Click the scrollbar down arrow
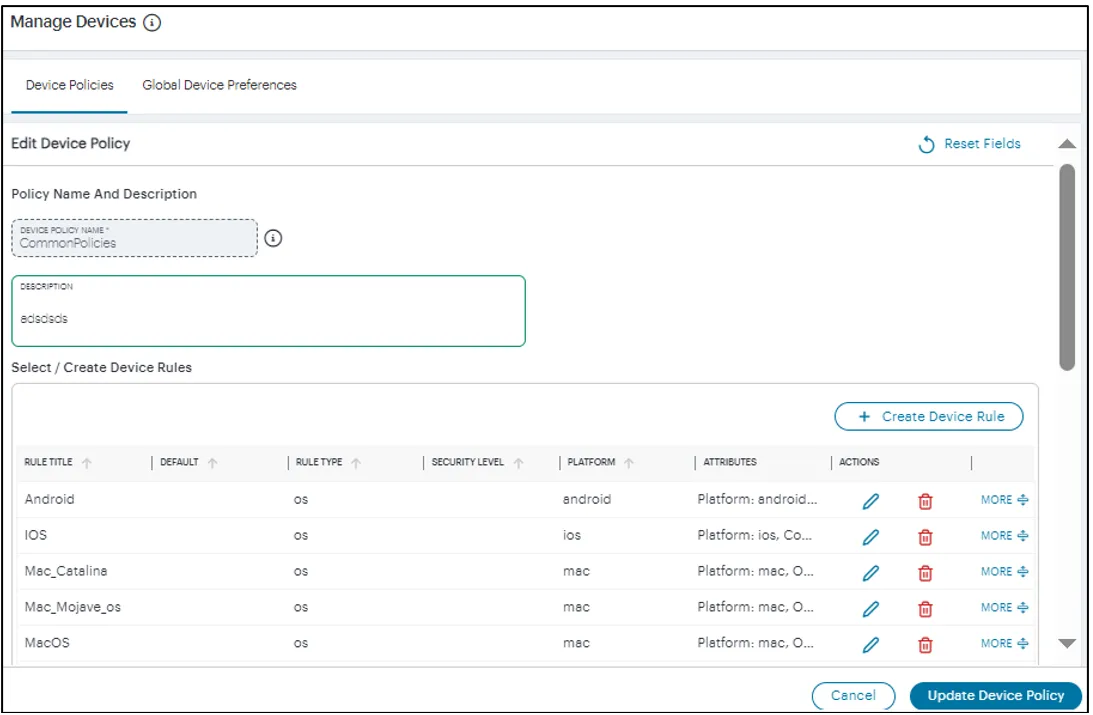 (x=1067, y=643)
